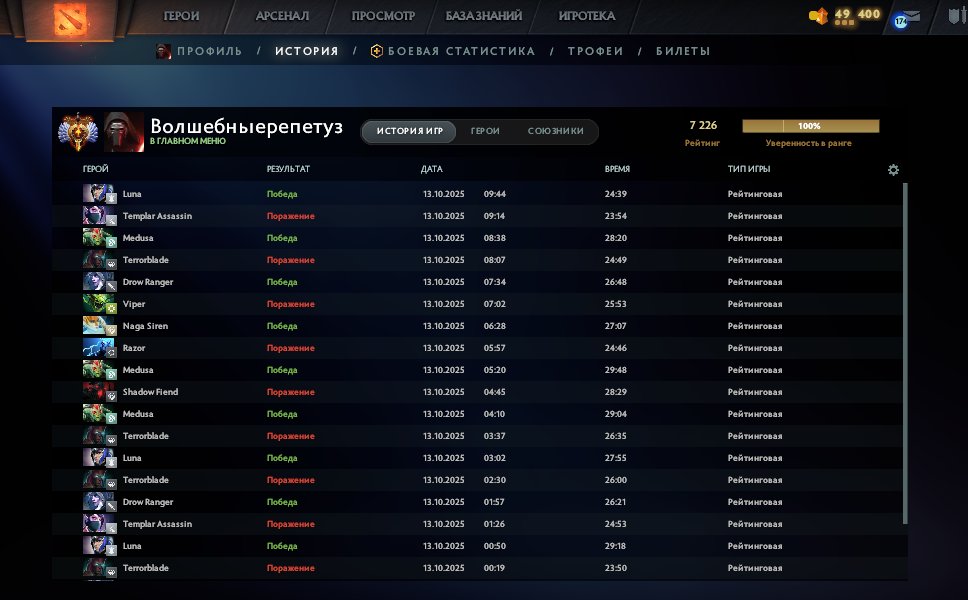Screen dimensions: 968x600
Task: Sort matches by the Результат column header
Action: [288, 170]
